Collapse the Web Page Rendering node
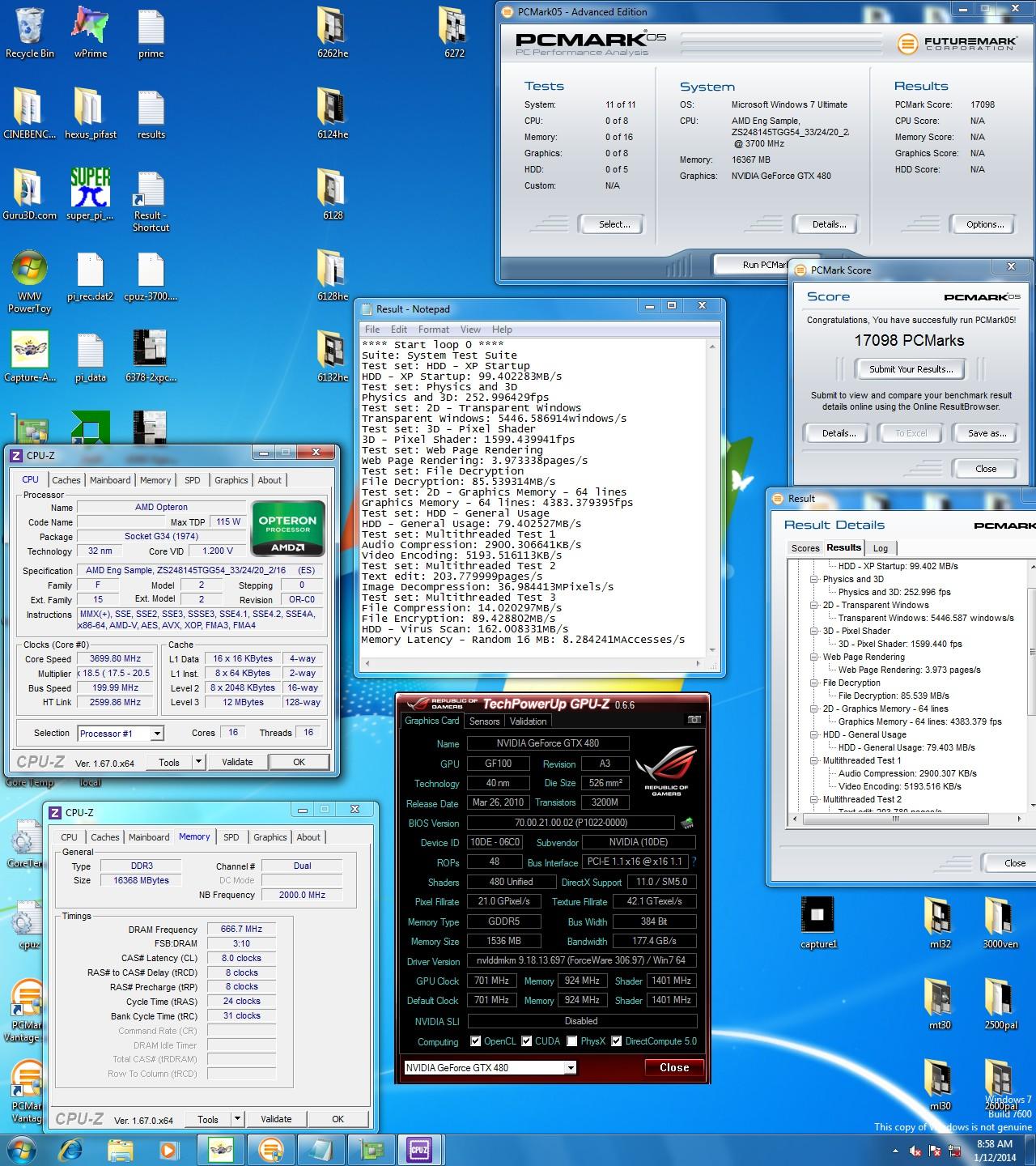1036x1166 pixels. pos(814,657)
